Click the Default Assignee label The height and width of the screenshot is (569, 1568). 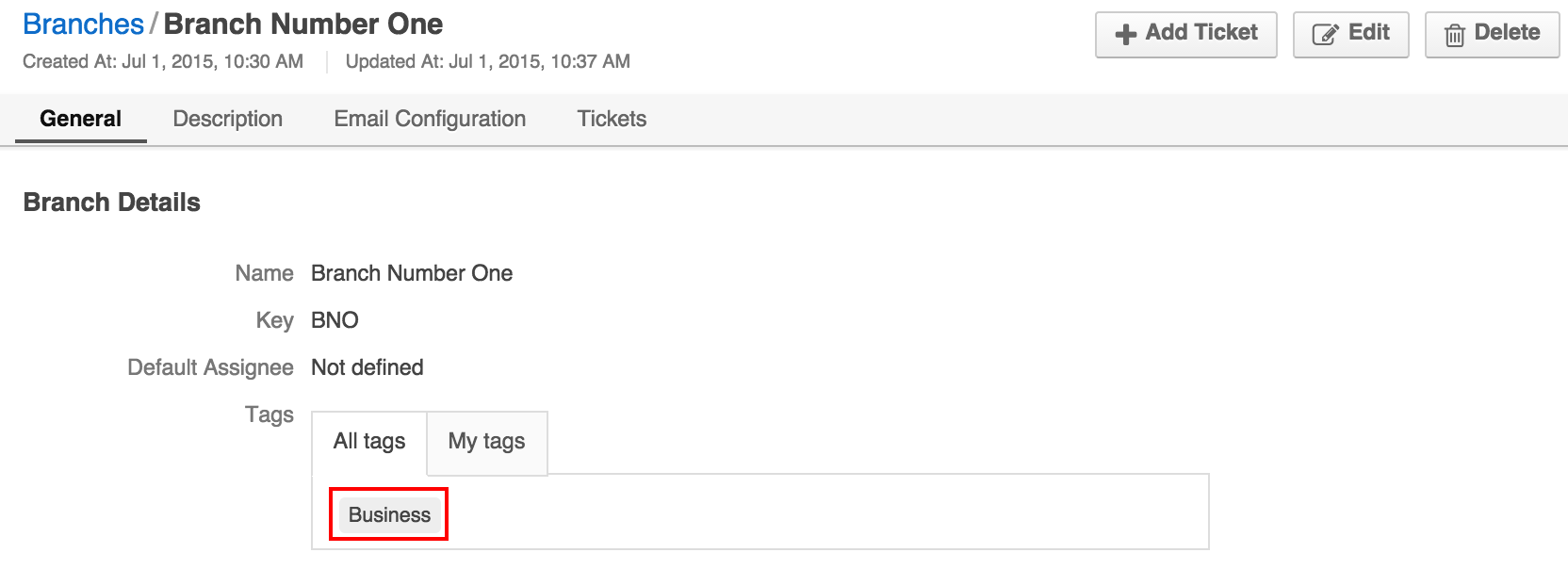pyautogui.click(x=210, y=367)
